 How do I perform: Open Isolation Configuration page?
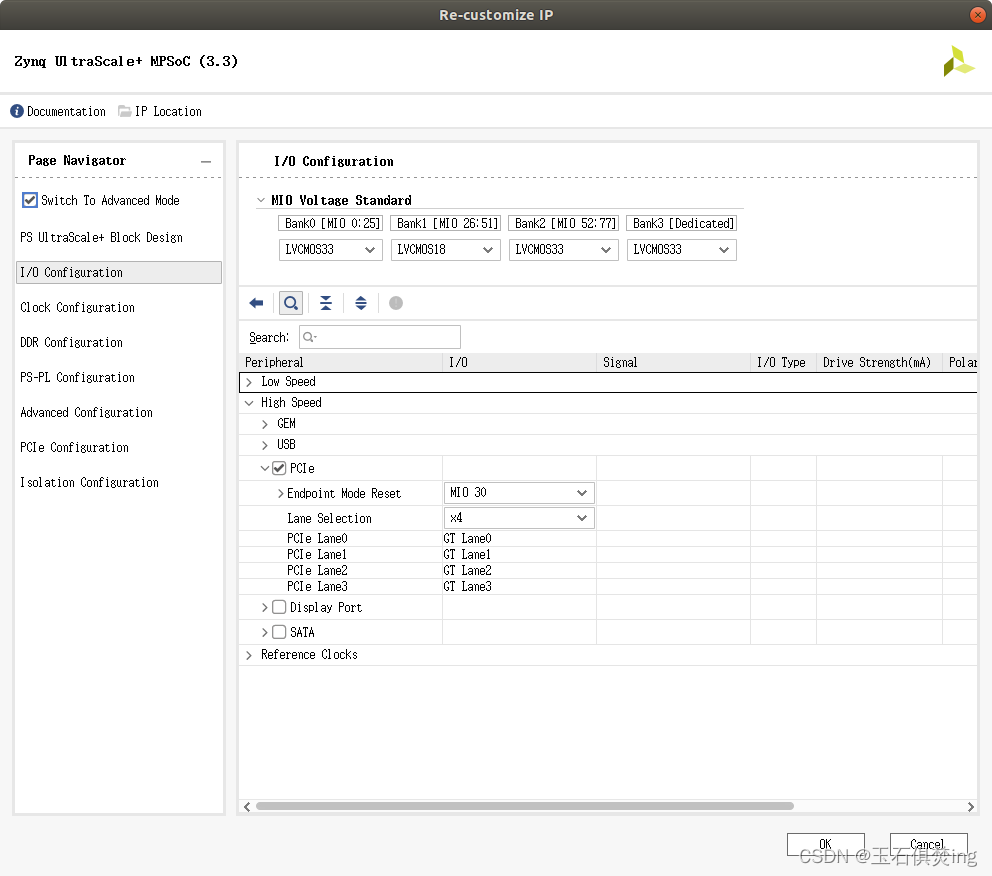(x=89, y=483)
